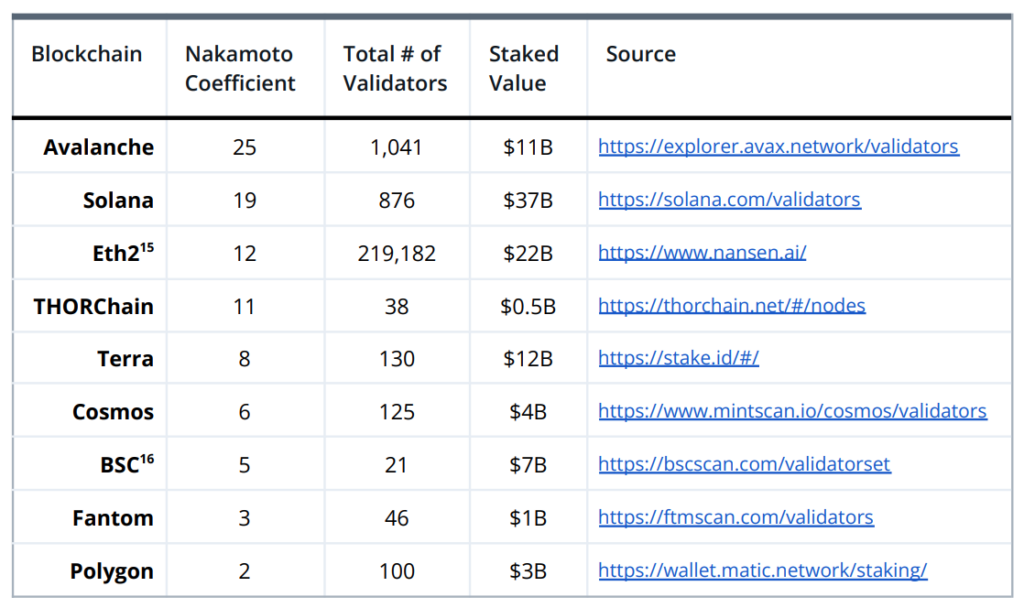The image size is (1024, 608).
Task: Select the "Polygon" row label
Action: click(112, 571)
